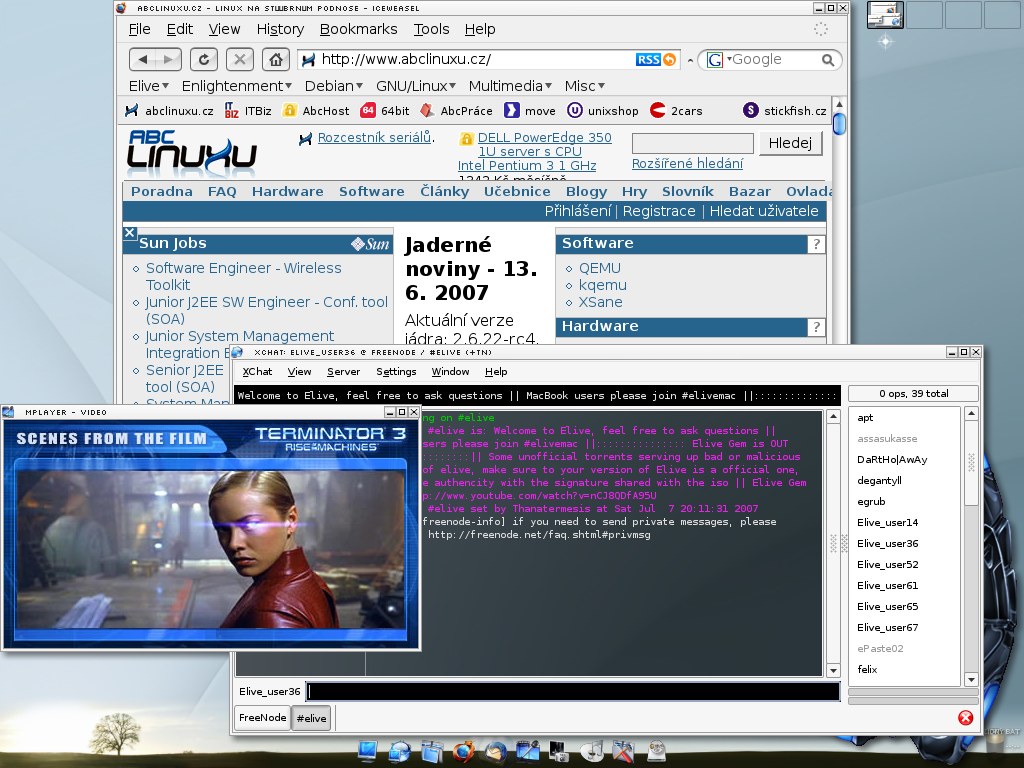Open the Poradna site navigation tab
The width and height of the screenshot is (1024, 768).
(x=161, y=191)
